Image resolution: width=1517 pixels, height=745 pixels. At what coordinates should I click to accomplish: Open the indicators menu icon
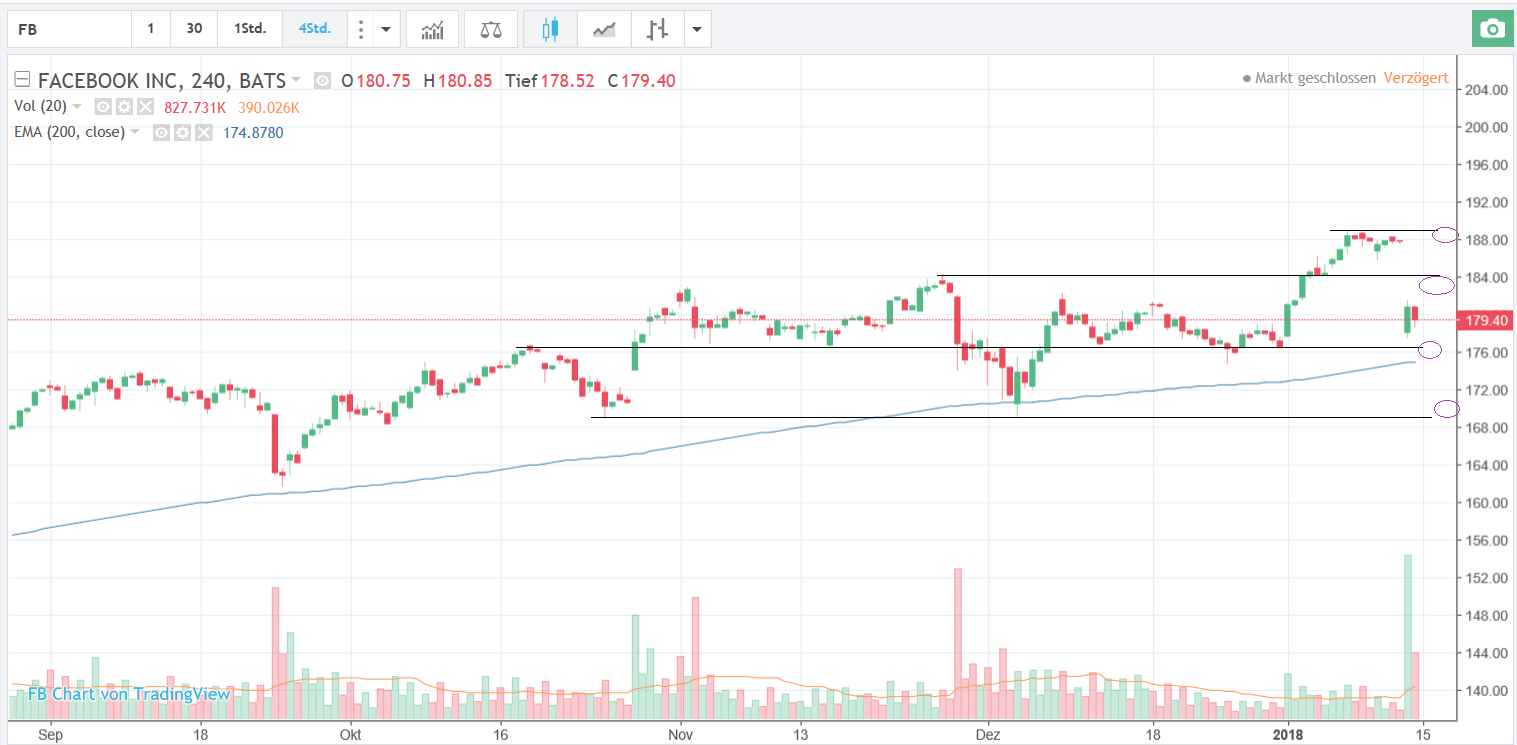[432, 29]
